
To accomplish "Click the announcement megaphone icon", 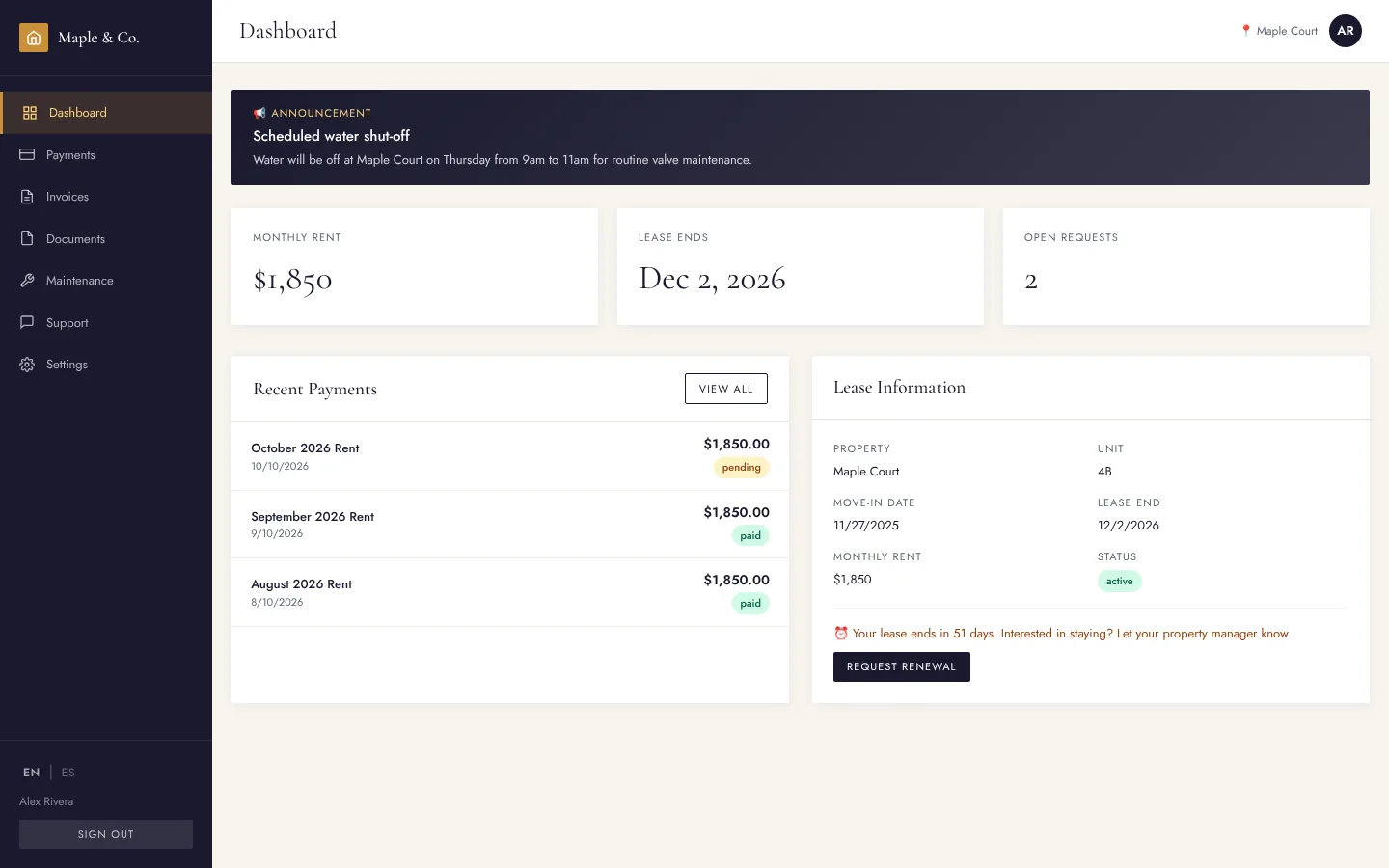I will tap(259, 113).
